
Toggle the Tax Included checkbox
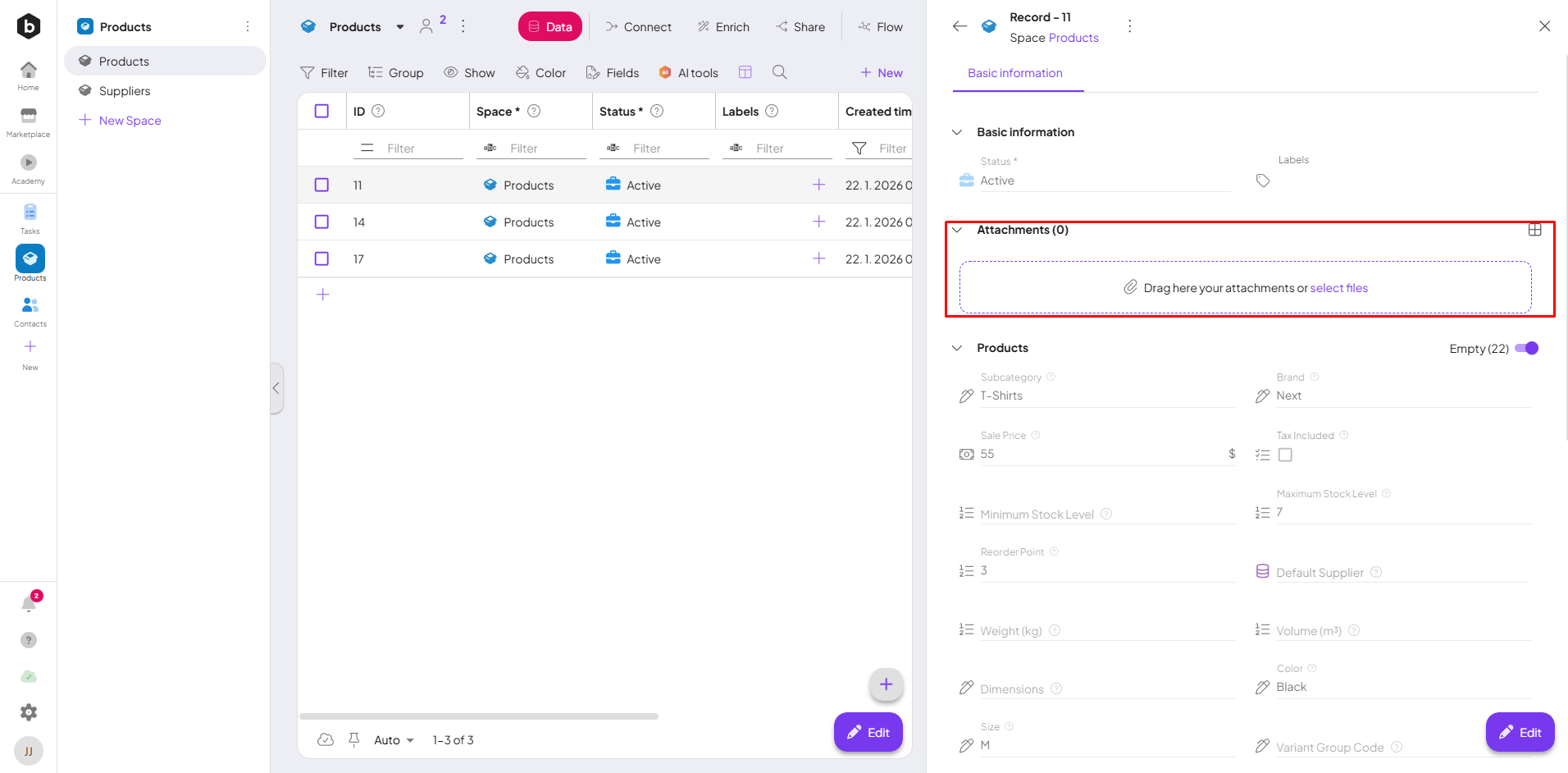tap(1285, 455)
